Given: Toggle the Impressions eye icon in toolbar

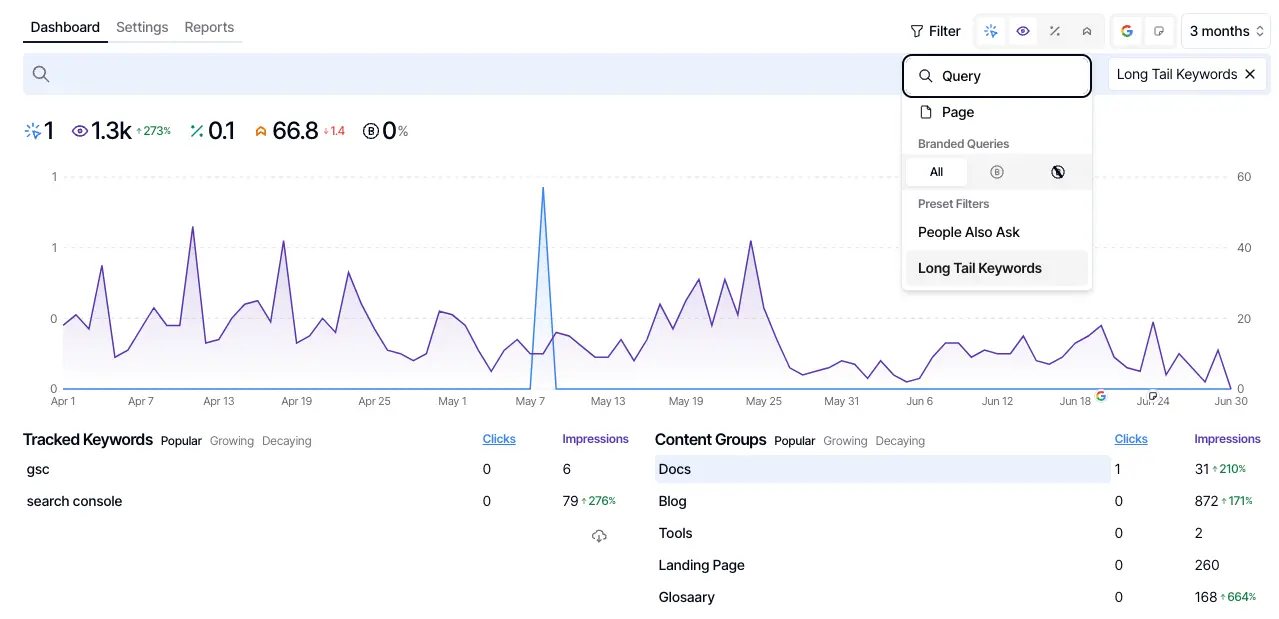Looking at the screenshot, I should (x=1023, y=31).
